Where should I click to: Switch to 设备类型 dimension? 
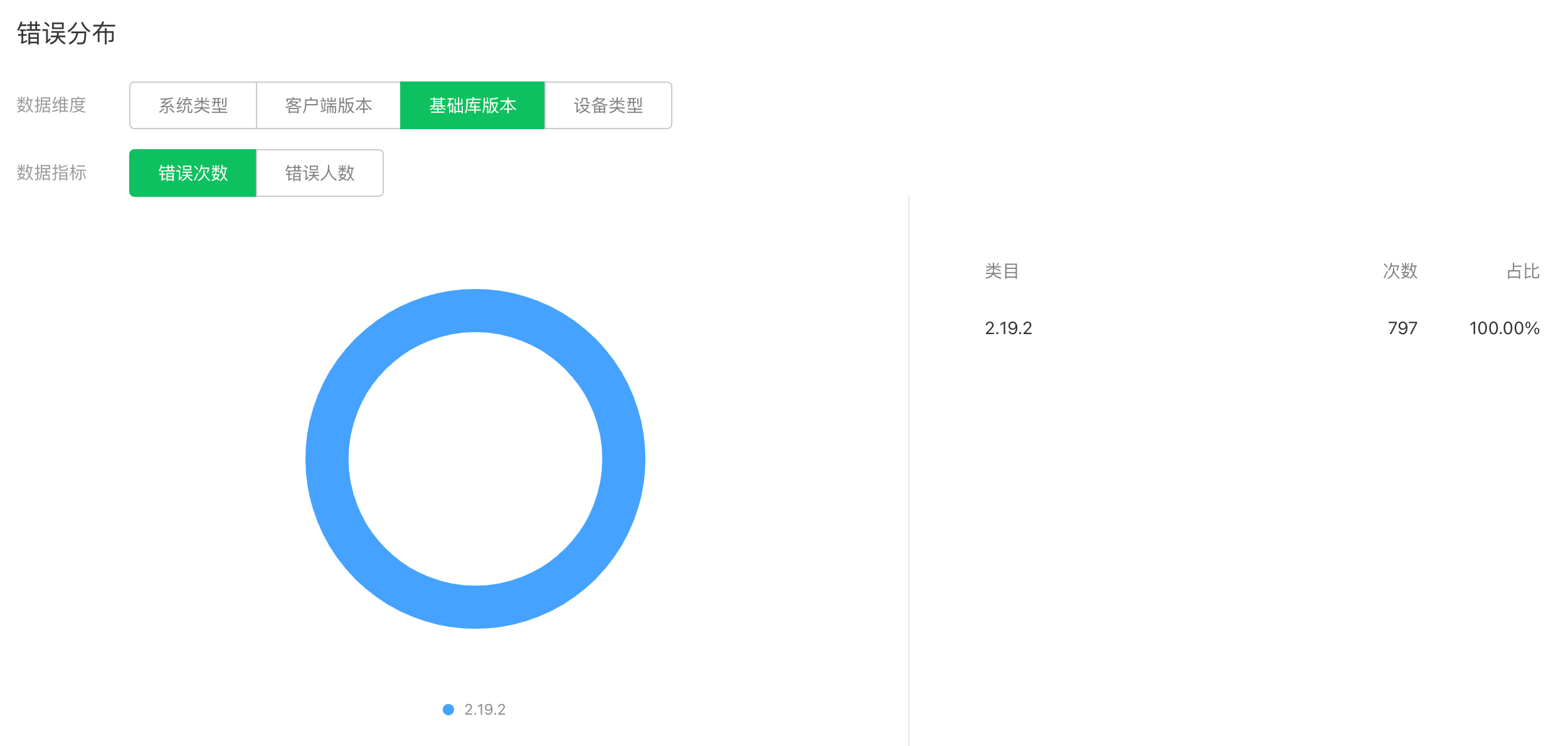coord(608,105)
